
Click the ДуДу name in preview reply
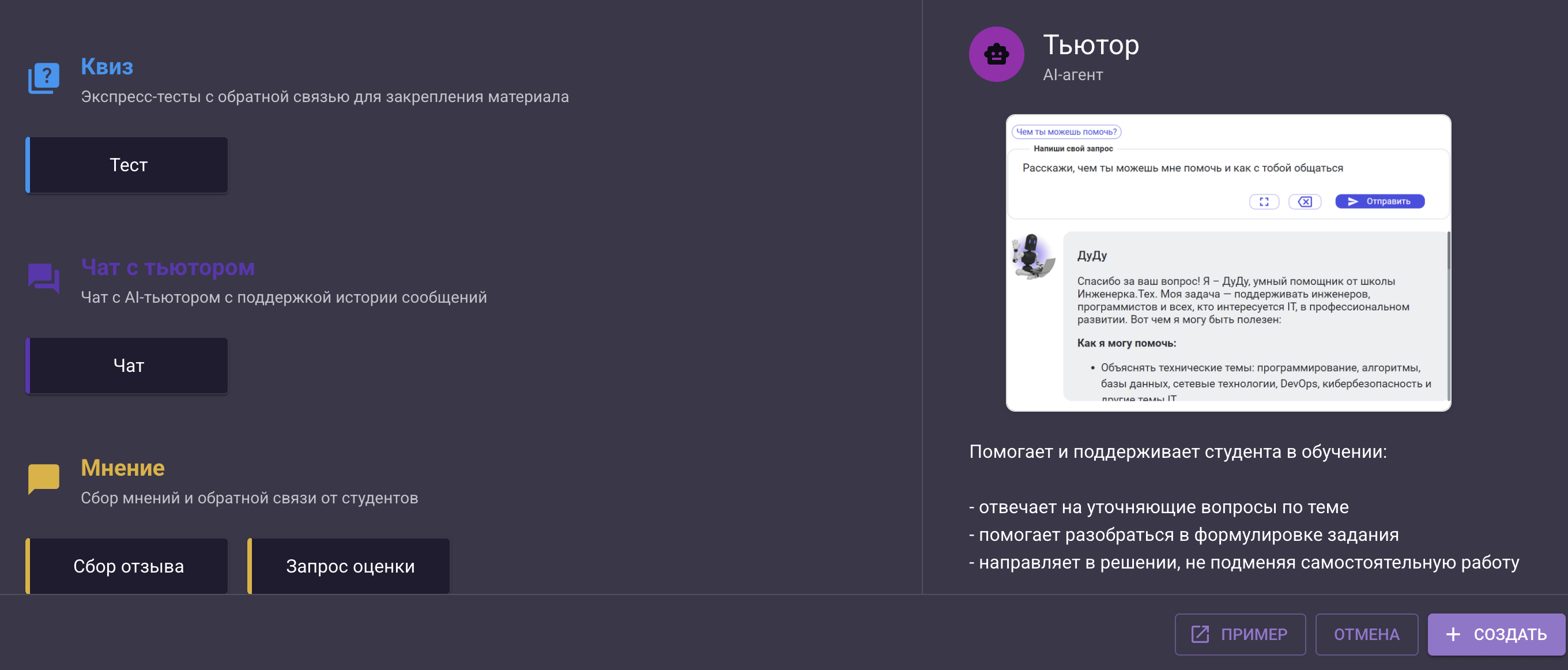point(1092,255)
